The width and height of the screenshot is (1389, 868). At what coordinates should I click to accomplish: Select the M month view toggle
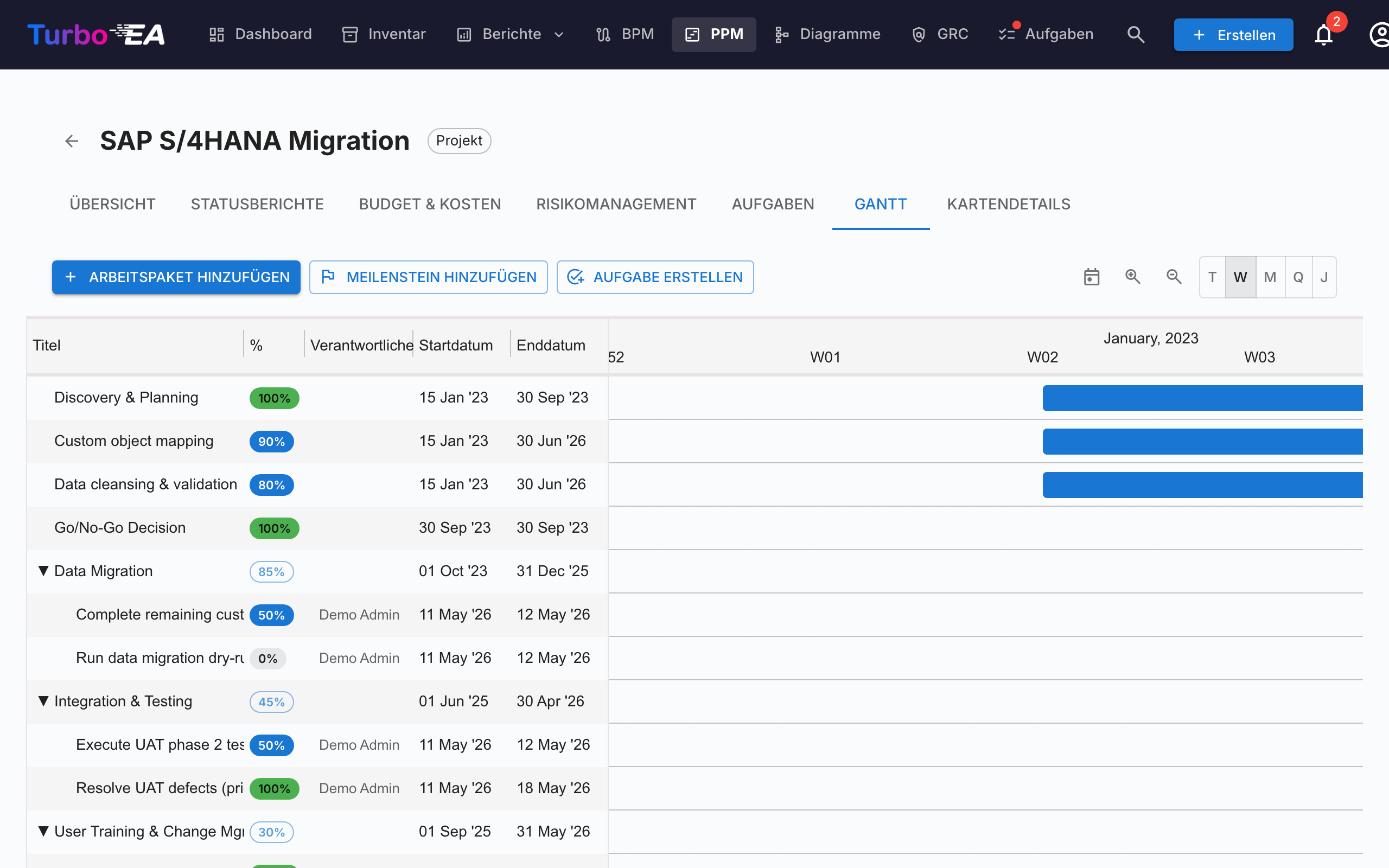pos(1270,277)
